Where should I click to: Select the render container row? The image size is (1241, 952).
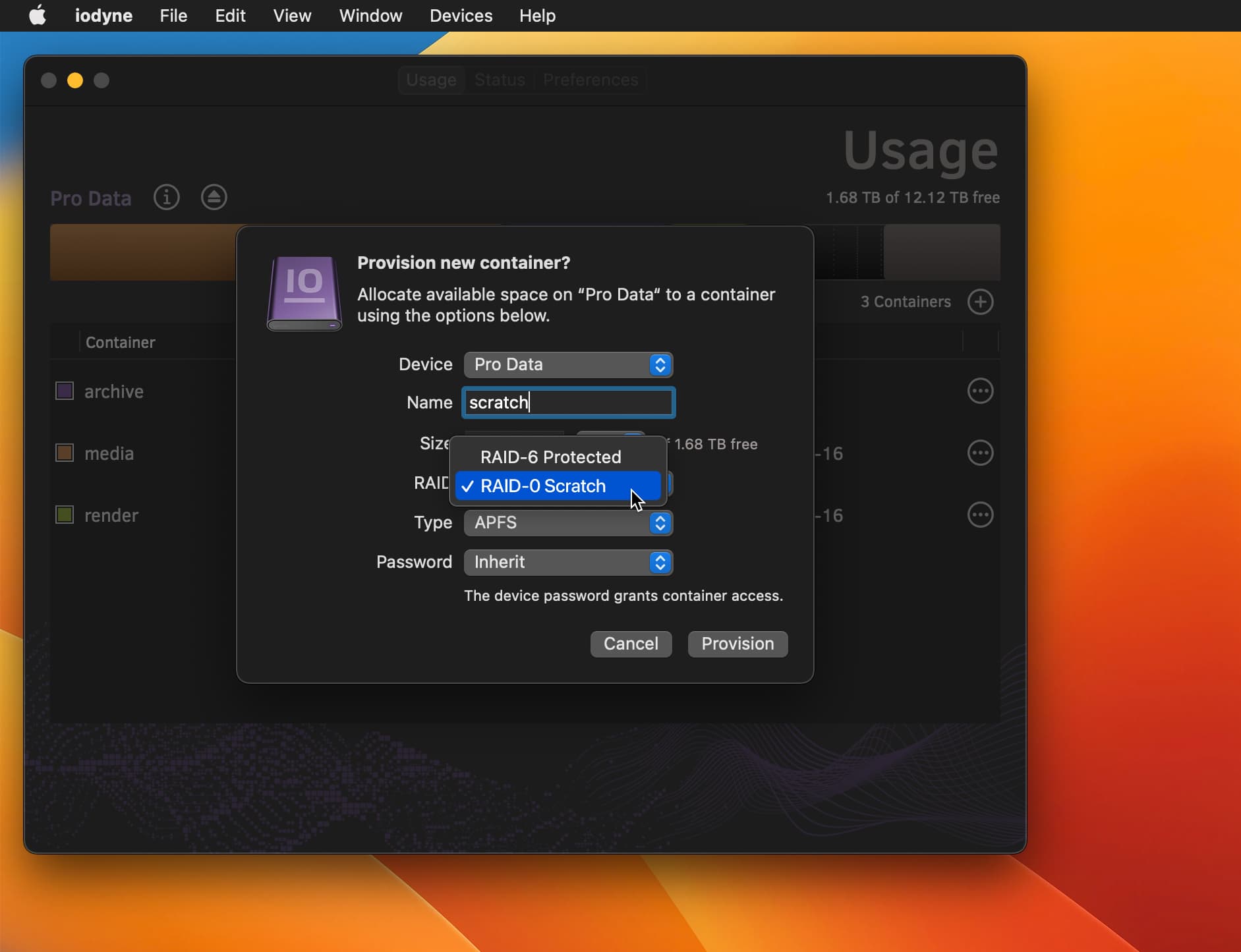tap(525, 515)
